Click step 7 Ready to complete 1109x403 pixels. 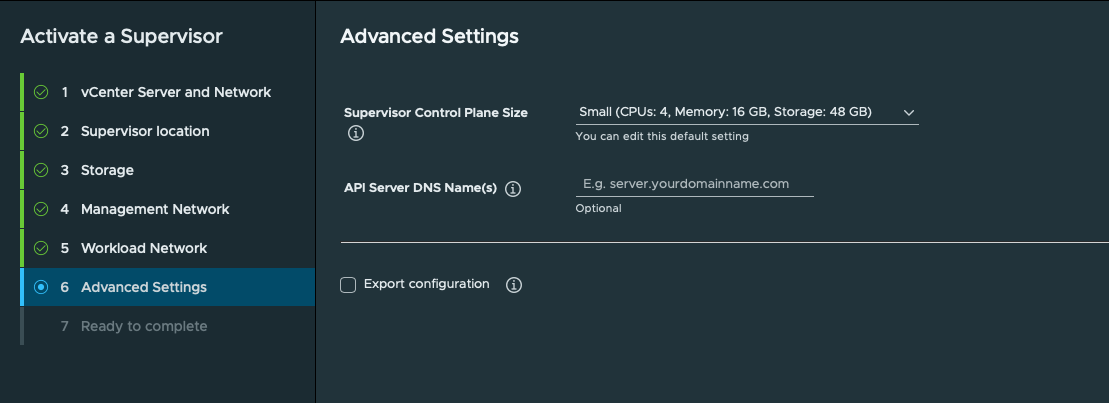click(168, 326)
